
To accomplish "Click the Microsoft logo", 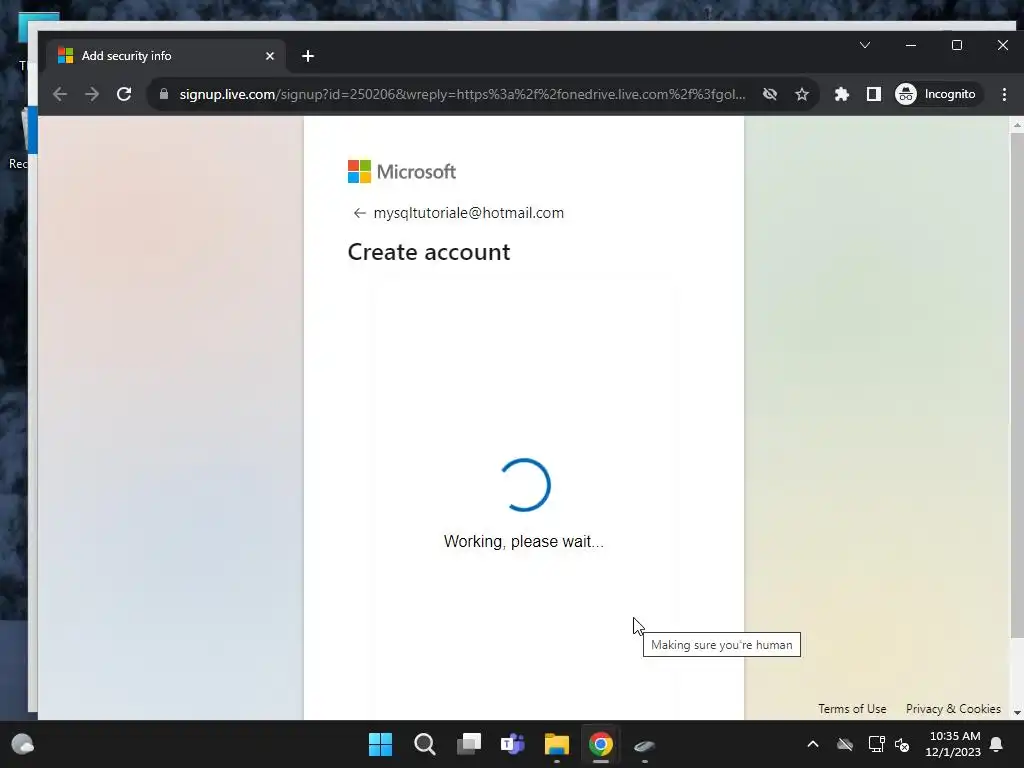I will (x=402, y=172).
